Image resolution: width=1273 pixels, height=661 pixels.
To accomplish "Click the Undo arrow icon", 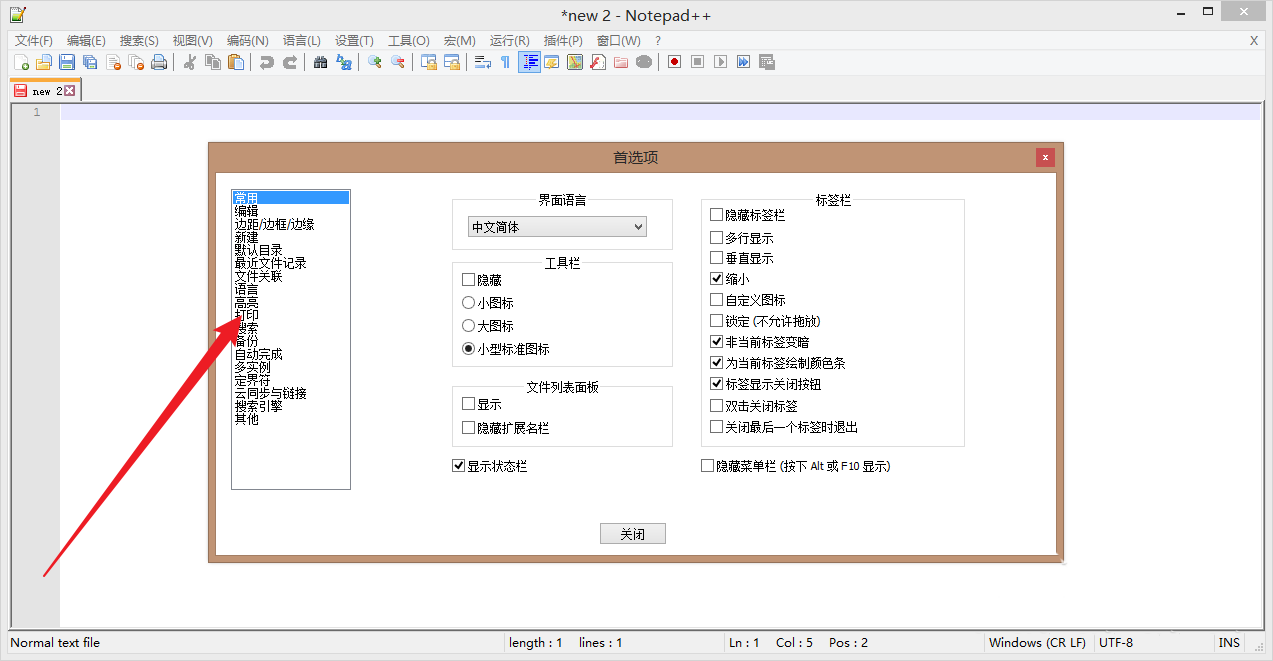I will click(x=266, y=62).
